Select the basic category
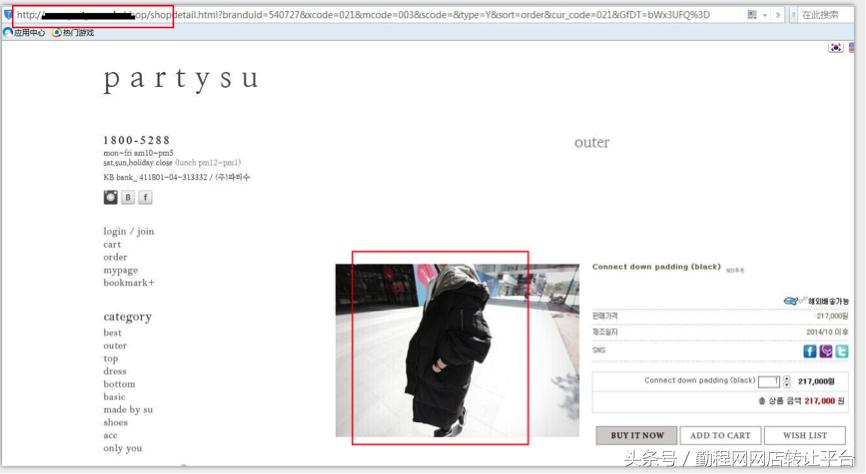866x474 pixels. point(114,397)
